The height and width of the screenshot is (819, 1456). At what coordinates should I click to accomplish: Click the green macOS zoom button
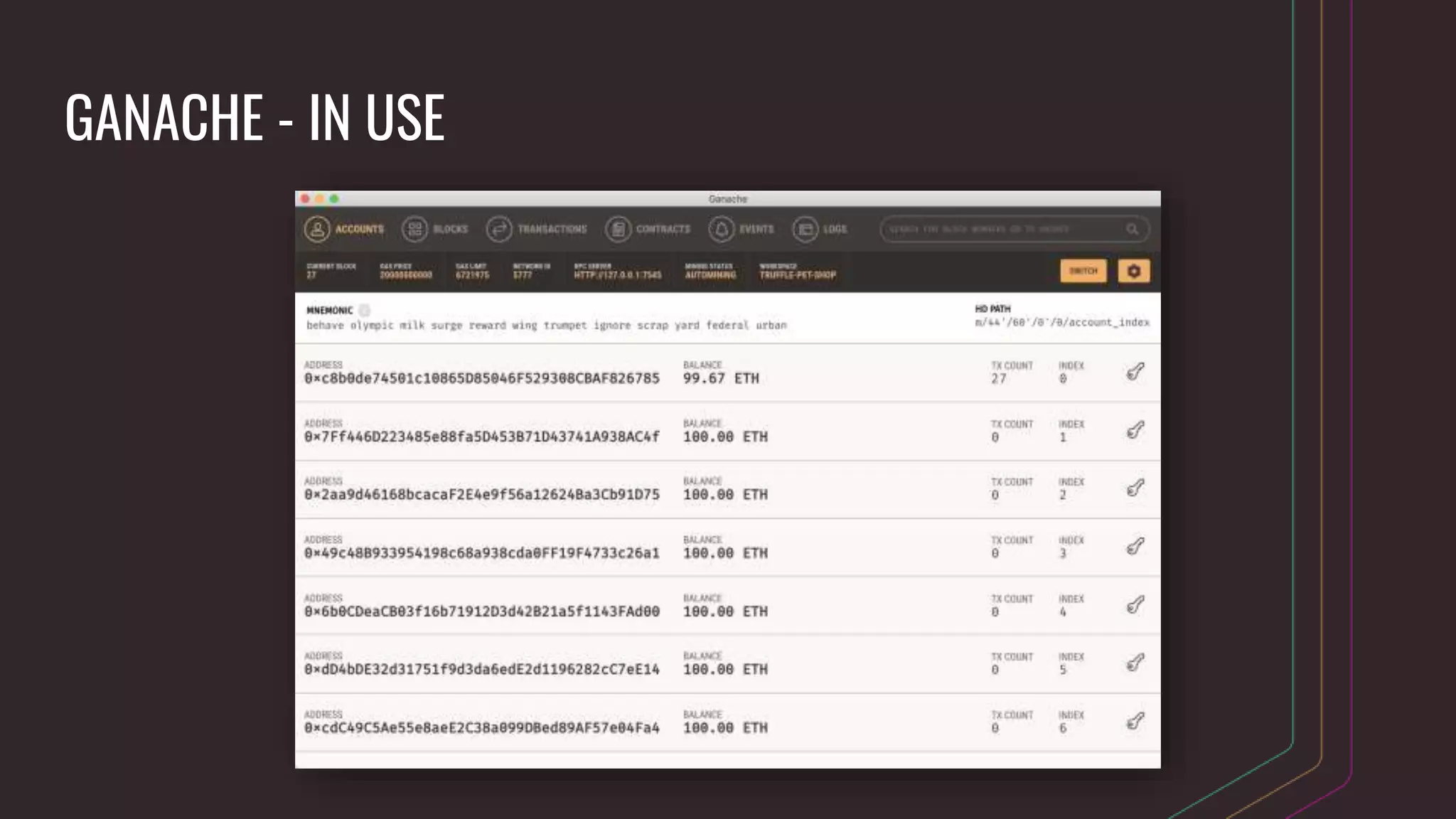pos(334,199)
